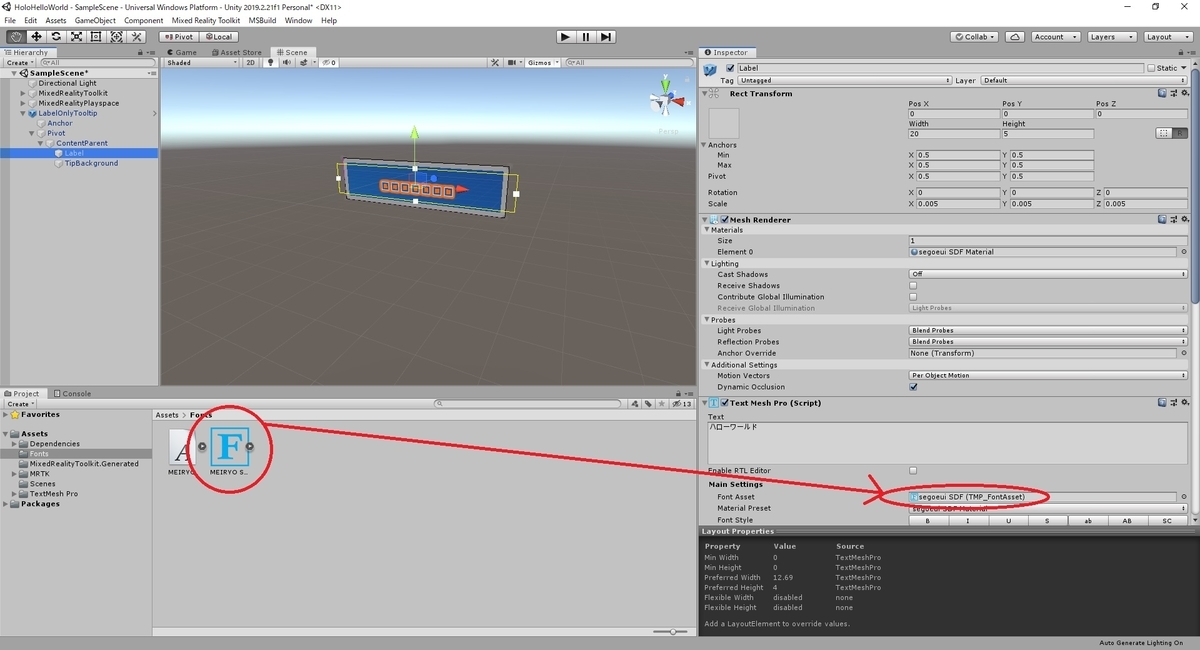Open Mesh Renderer gear settings menu
This screenshot has width=1200, height=650.
pos(1184,219)
